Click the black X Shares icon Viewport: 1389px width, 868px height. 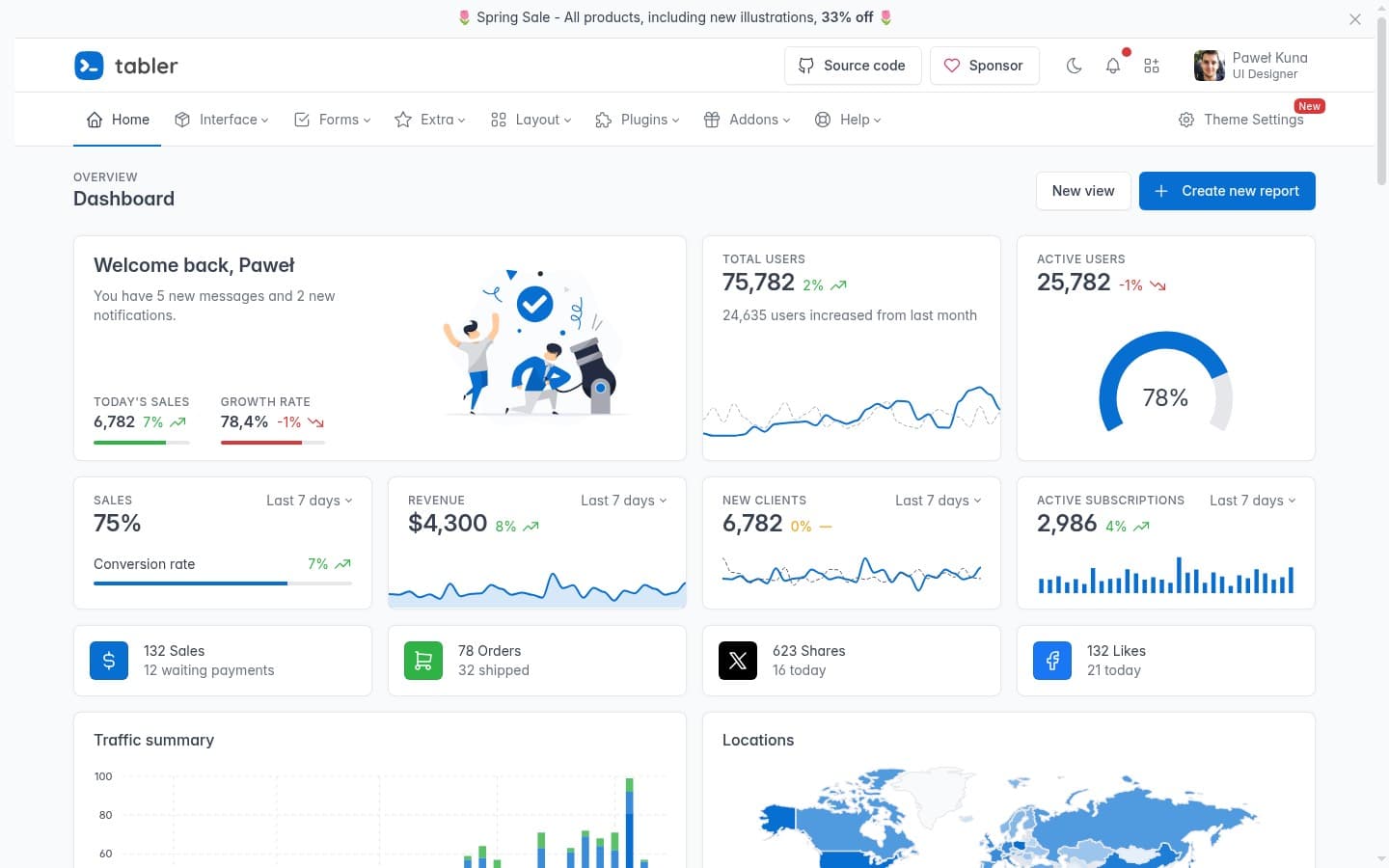pos(738,661)
